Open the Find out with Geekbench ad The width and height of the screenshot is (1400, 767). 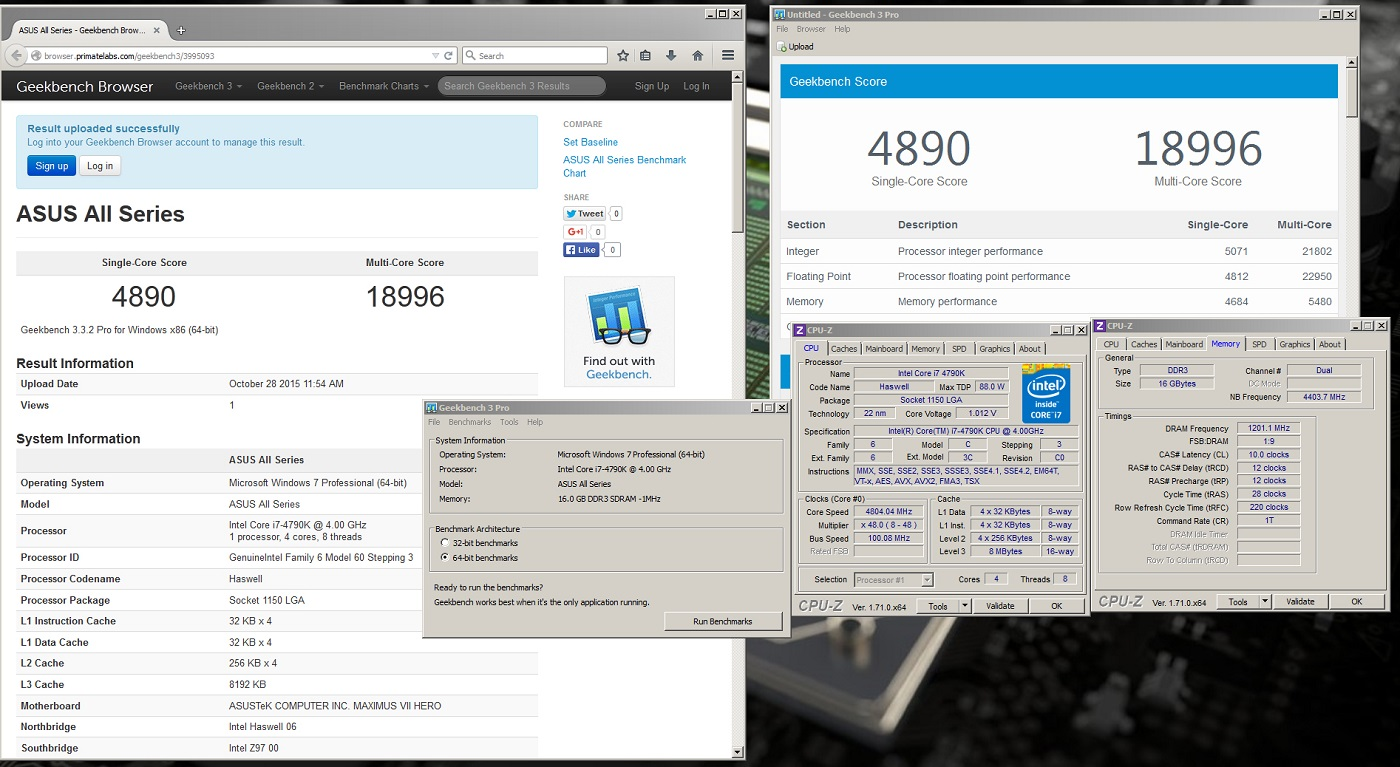click(619, 332)
